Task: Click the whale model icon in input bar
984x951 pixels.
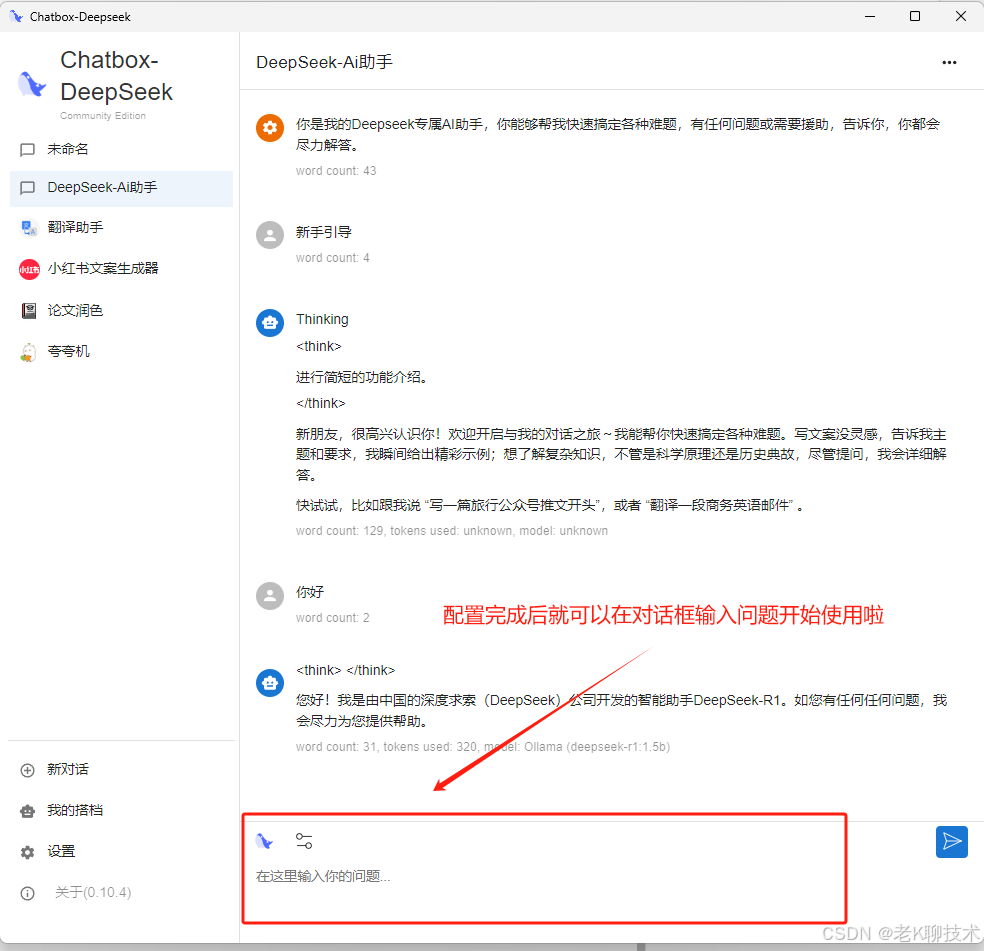Action: [x=264, y=841]
